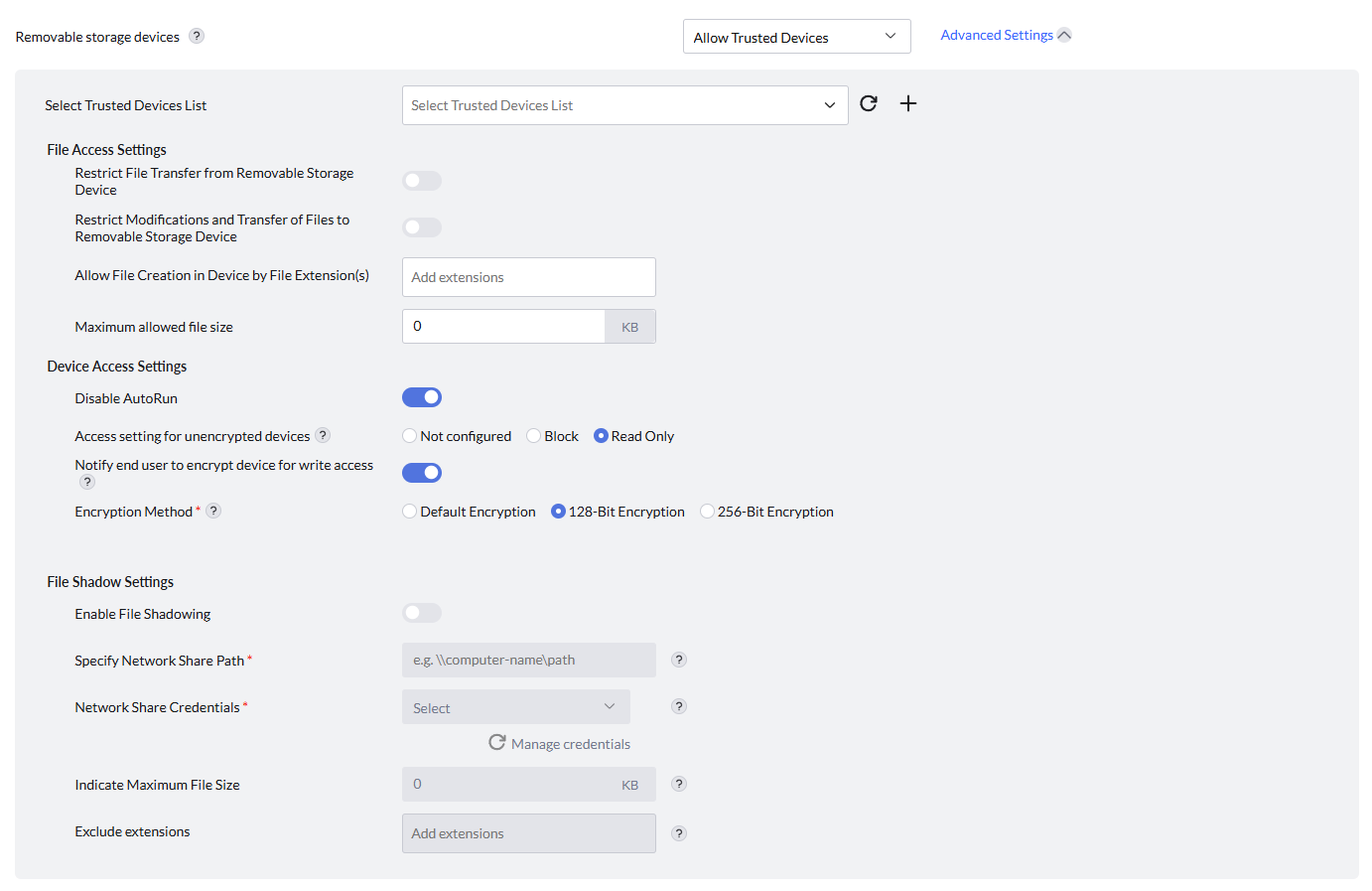
Task: Open help for Exclude extensions field
Action: point(679,834)
